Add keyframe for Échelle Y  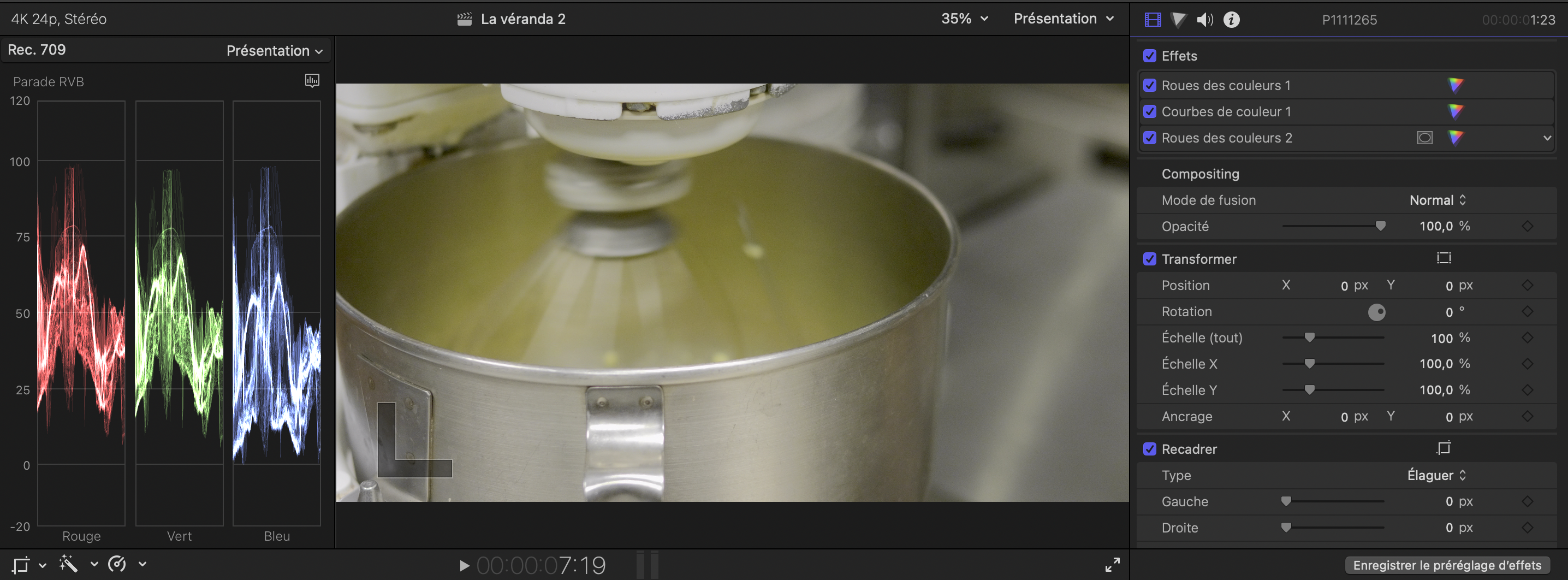[1527, 390]
